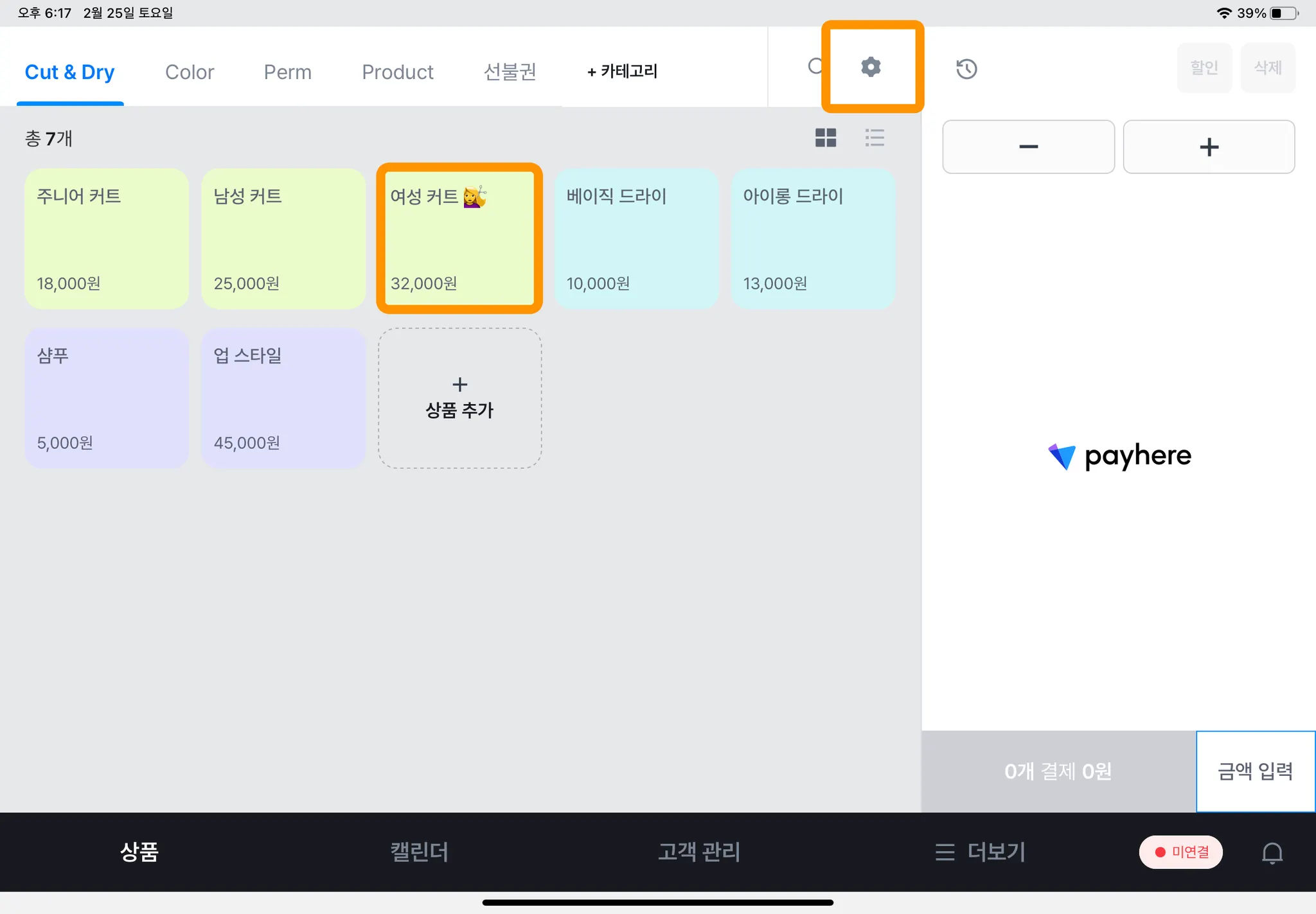1316x914 pixels.
Task: Switch to list view layout
Action: [874, 137]
